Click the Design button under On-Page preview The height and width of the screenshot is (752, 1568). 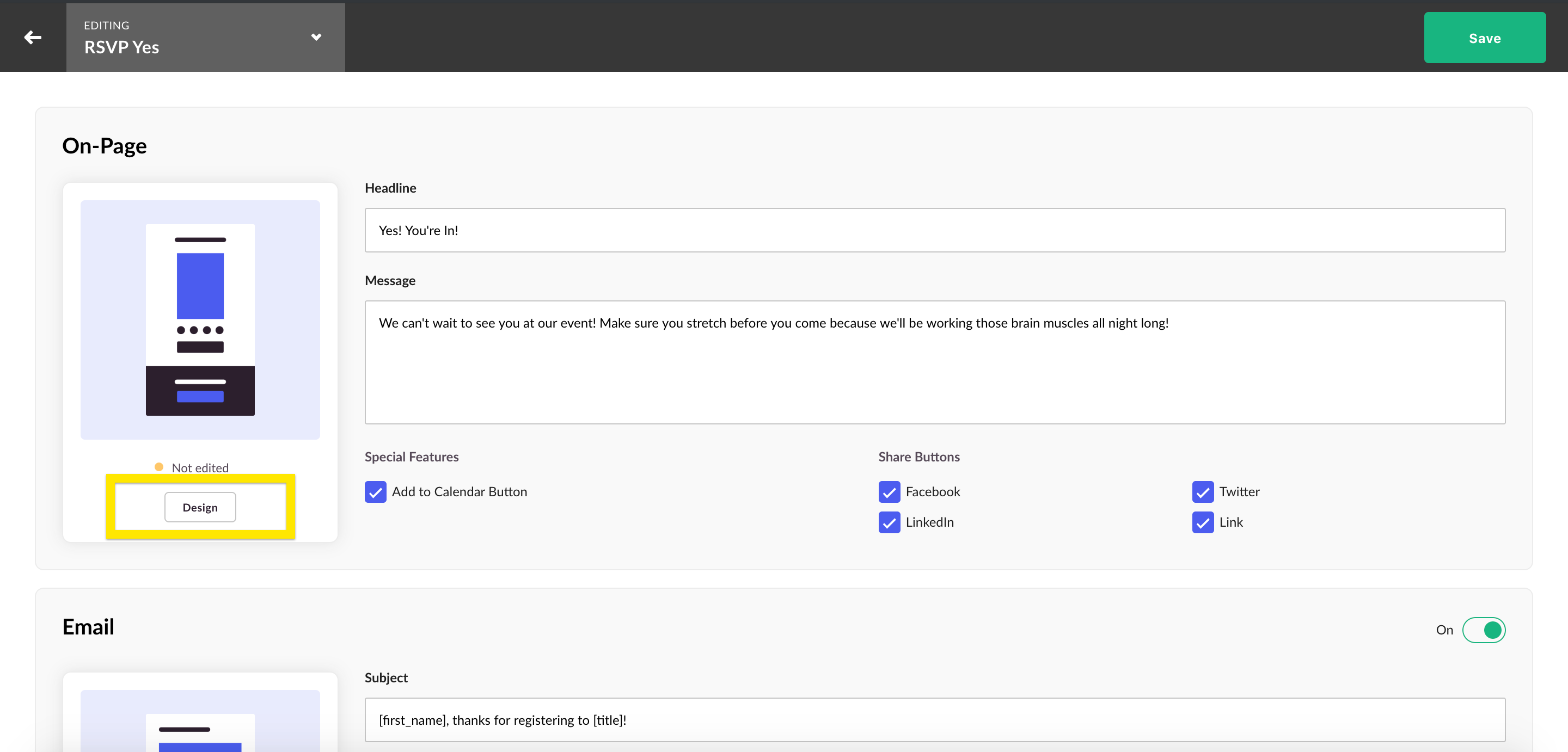(200, 507)
